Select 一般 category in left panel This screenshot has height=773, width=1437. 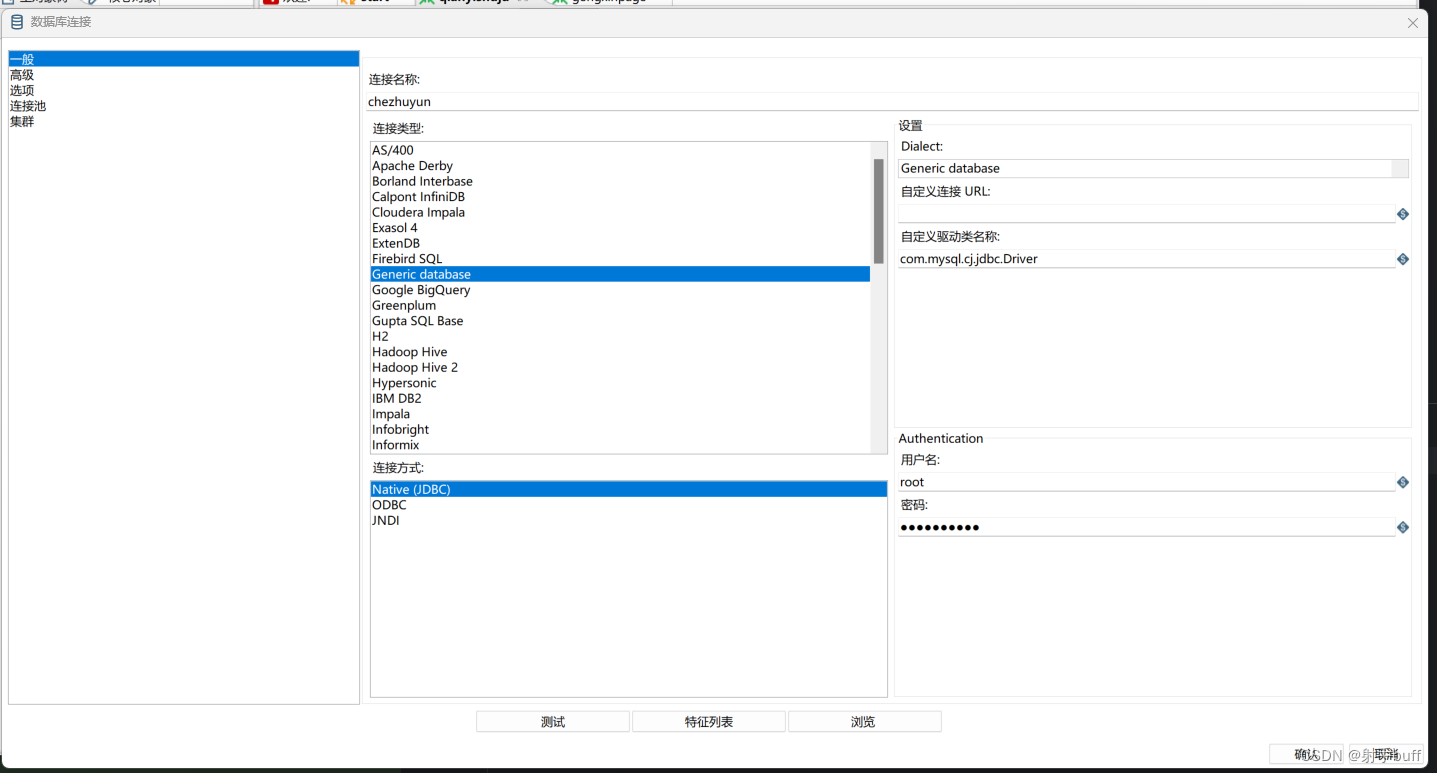[x=184, y=59]
